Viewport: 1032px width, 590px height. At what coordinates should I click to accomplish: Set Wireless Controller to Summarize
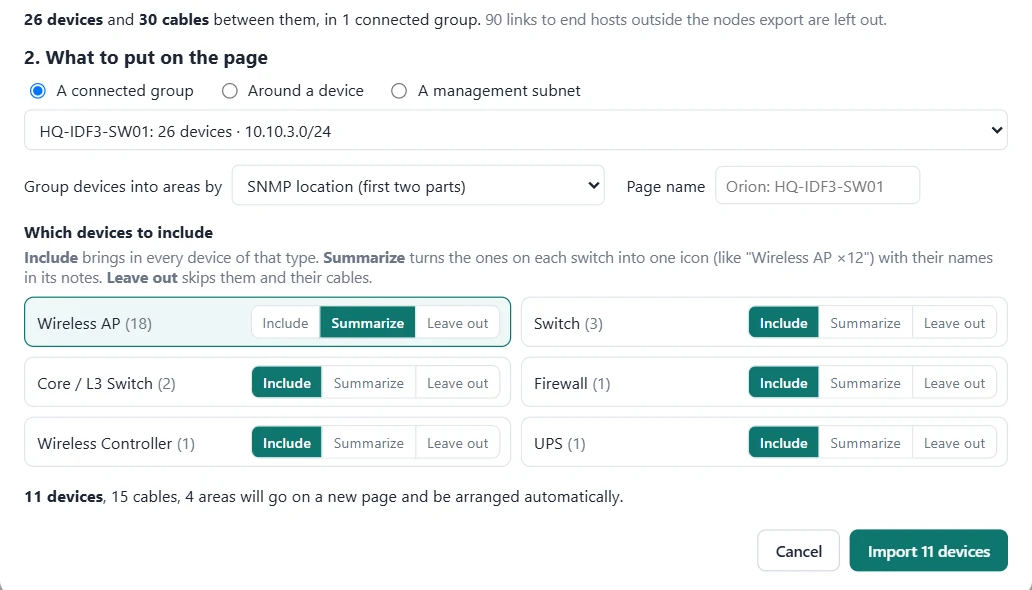click(x=369, y=443)
